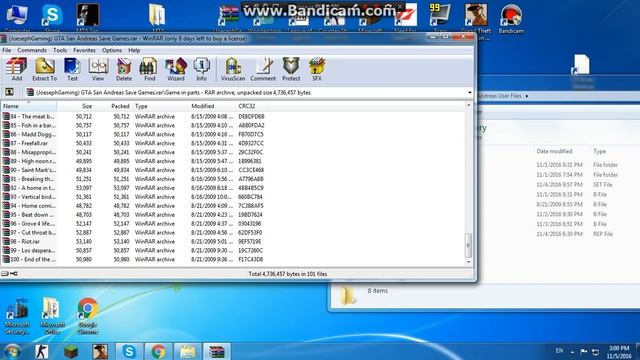Image resolution: width=640 pixels, height=360 pixels.
Task: Run the Test archive tool
Action: click(72, 69)
